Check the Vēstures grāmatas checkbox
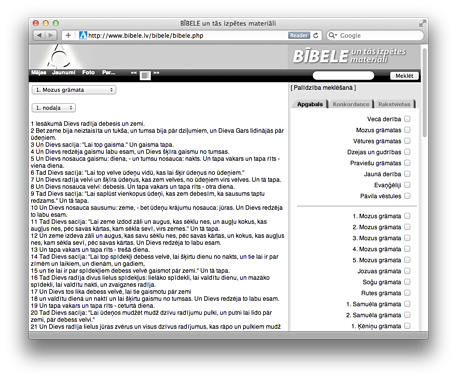This screenshot has height=379, width=457. 407,141
